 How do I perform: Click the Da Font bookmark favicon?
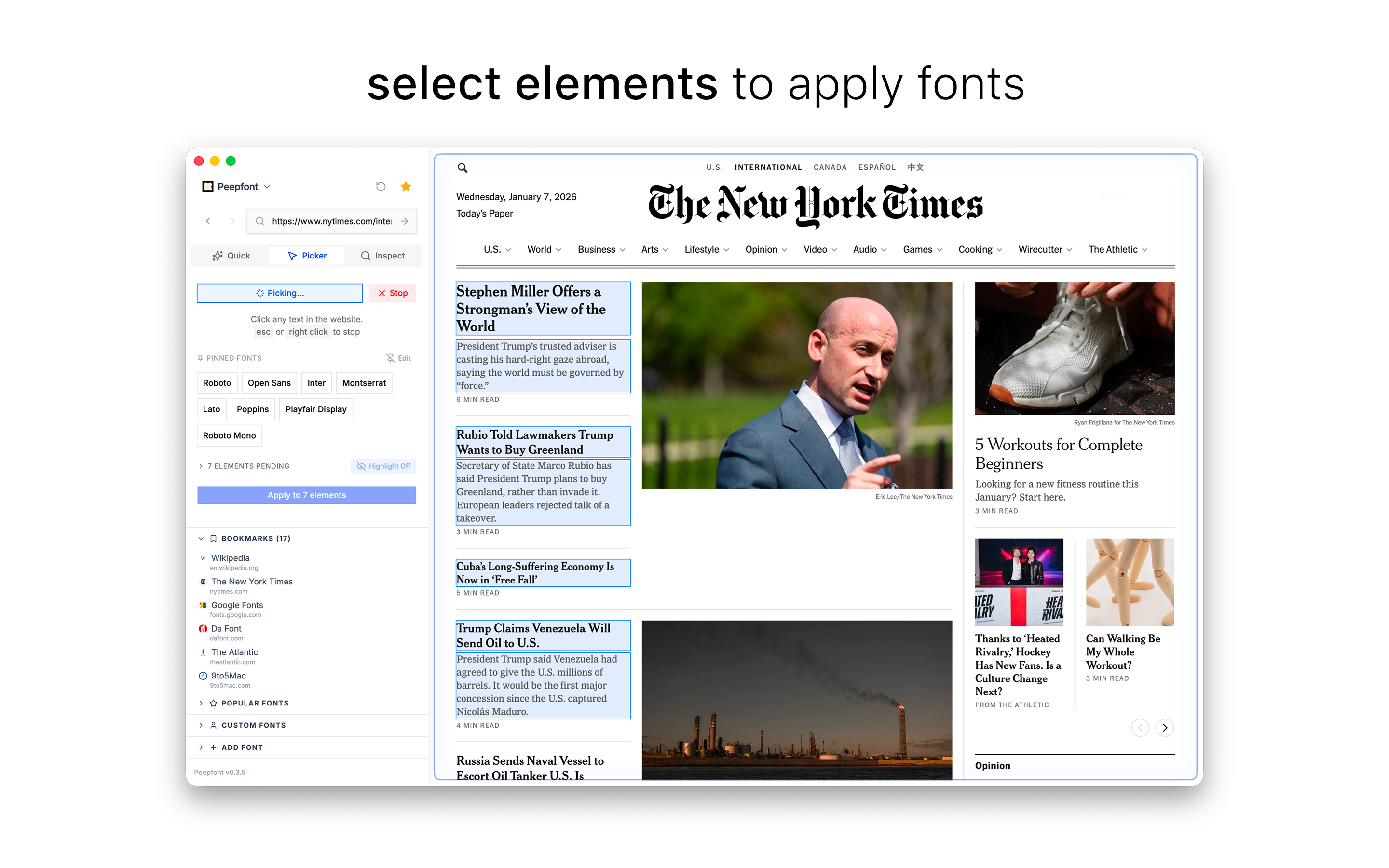pos(203,629)
